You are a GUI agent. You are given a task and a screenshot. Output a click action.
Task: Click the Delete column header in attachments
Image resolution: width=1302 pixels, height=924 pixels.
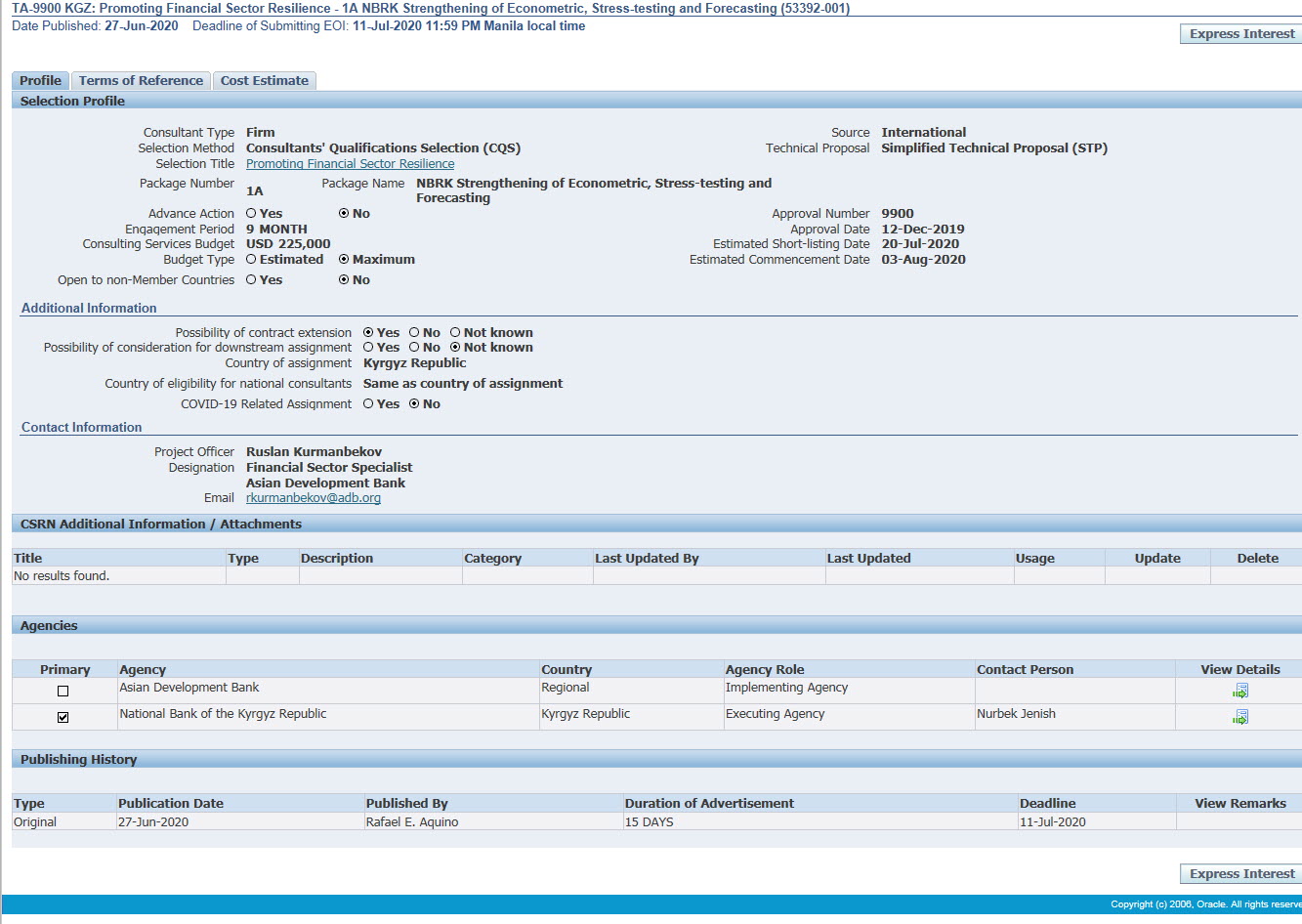(1257, 559)
